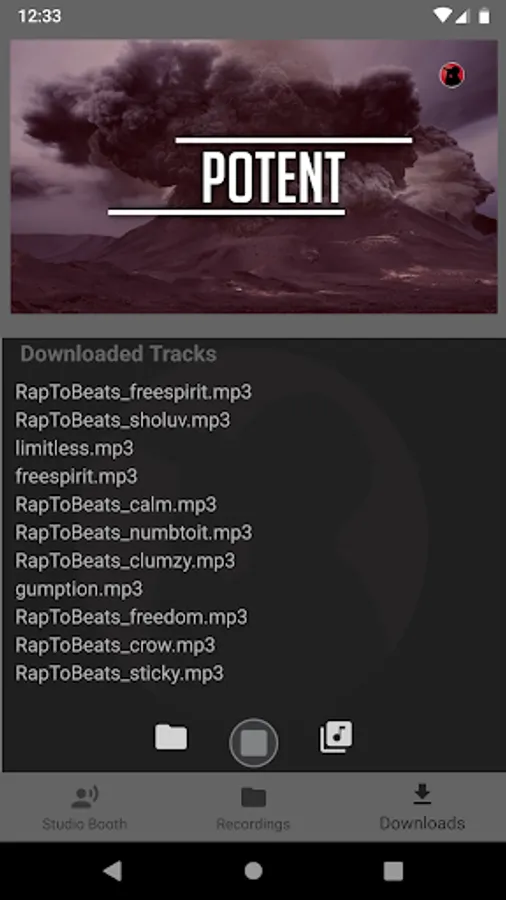
Task: Select RapToBeats_calm.mp3 track
Action: coord(116,505)
